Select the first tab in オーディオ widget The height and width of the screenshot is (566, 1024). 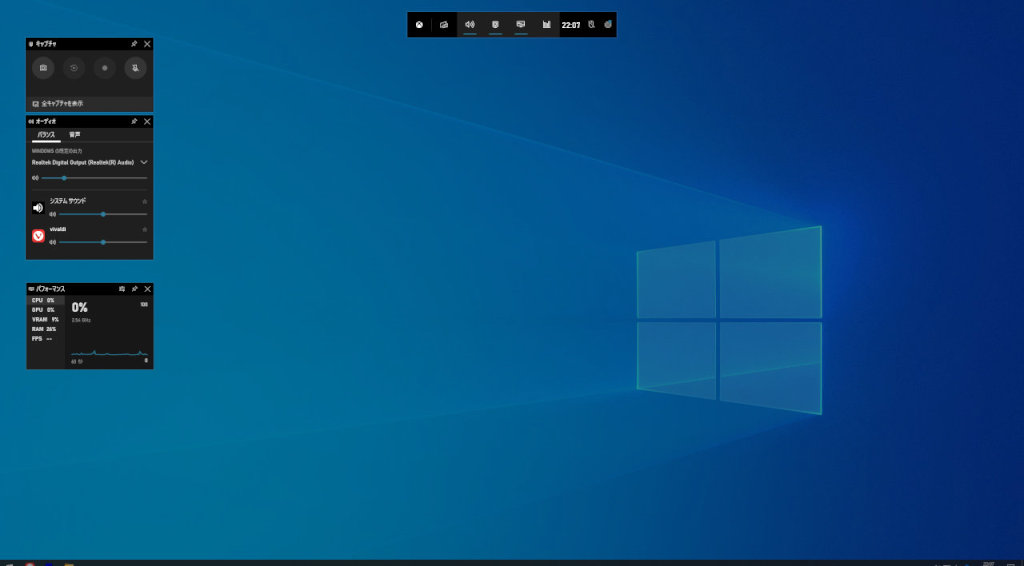click(46, 135)
